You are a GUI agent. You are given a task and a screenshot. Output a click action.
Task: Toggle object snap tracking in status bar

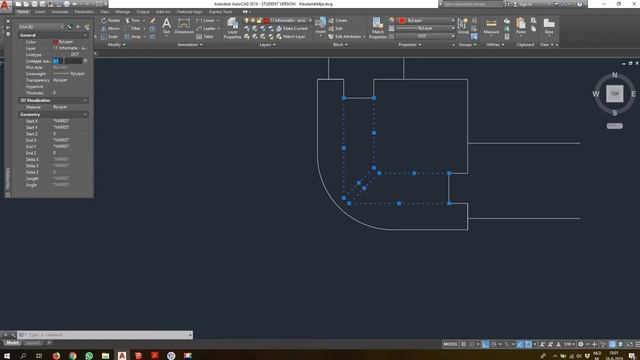[520, 344]
